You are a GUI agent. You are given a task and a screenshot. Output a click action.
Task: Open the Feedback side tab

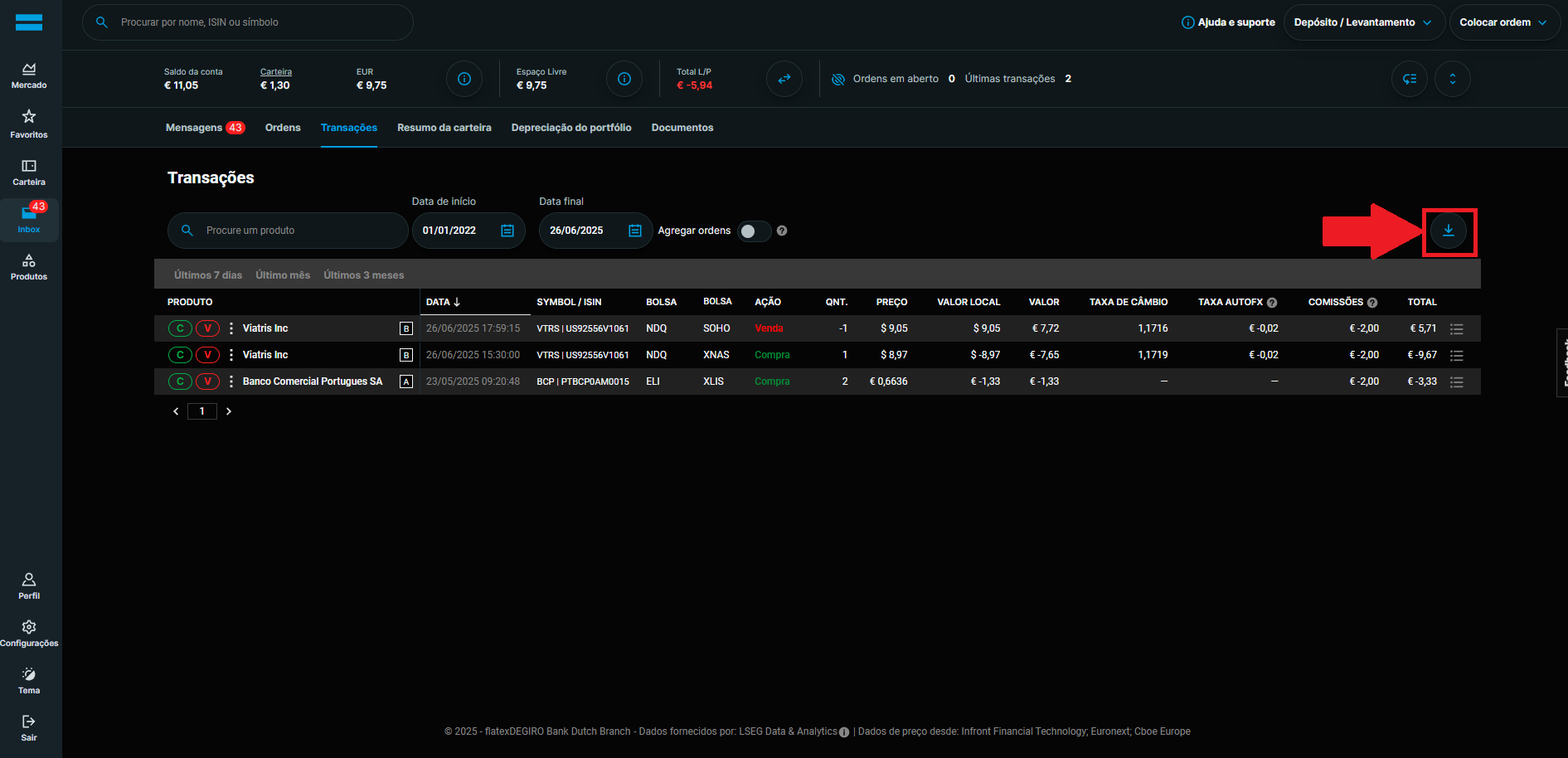(1563, 362)
